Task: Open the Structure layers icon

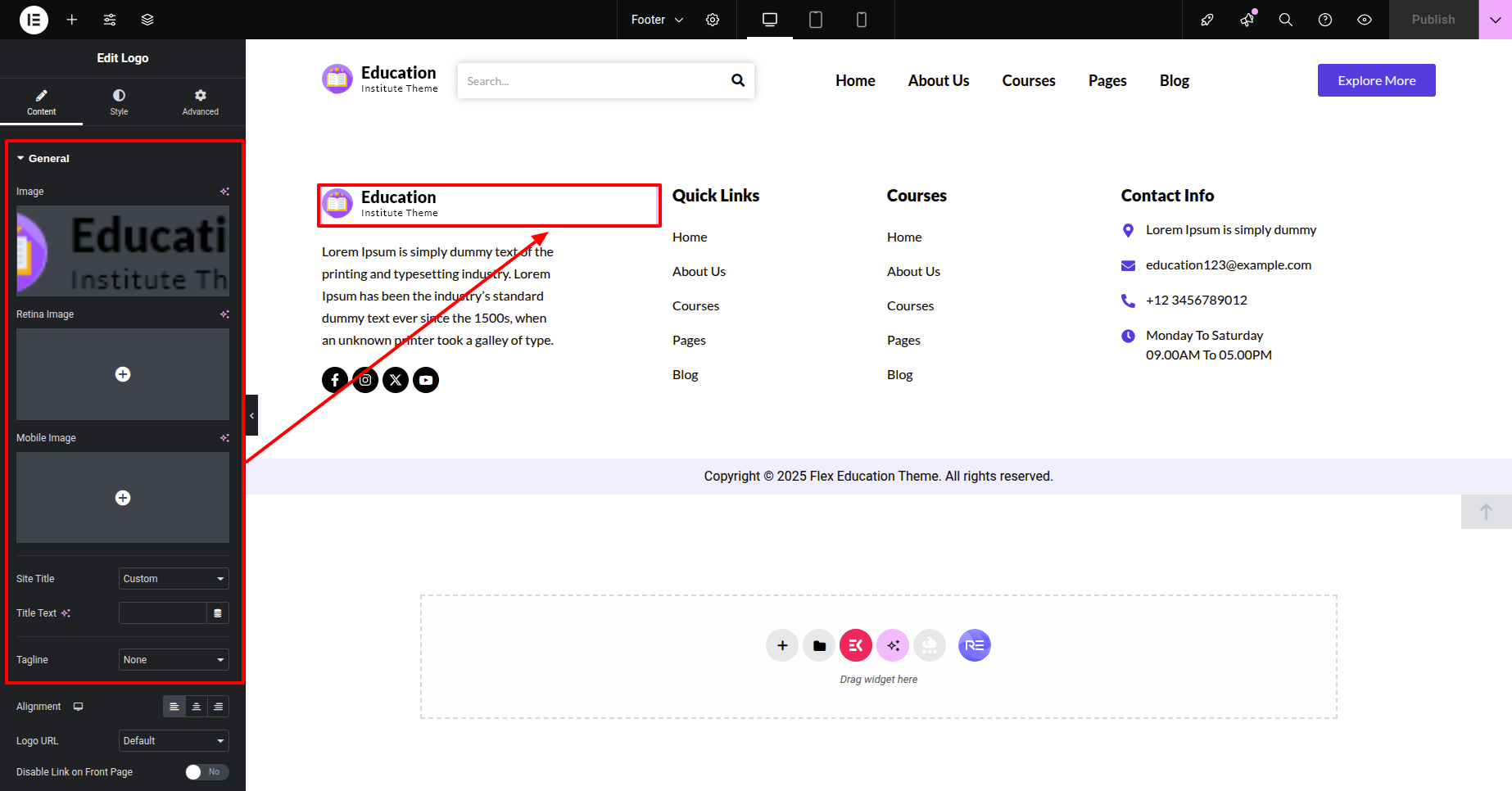Action: [147, 20]
